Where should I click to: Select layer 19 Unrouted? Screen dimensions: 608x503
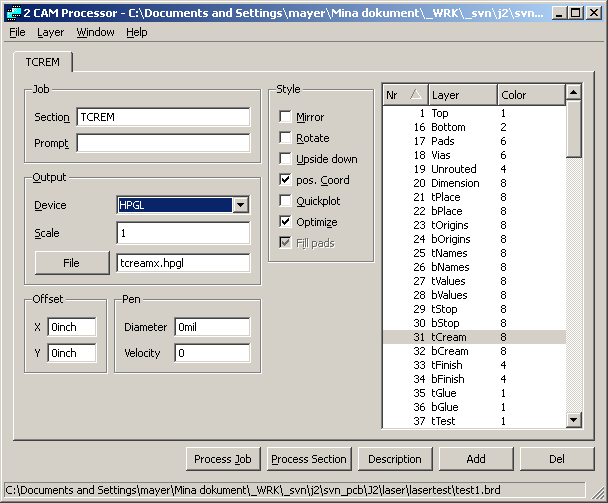475,169
